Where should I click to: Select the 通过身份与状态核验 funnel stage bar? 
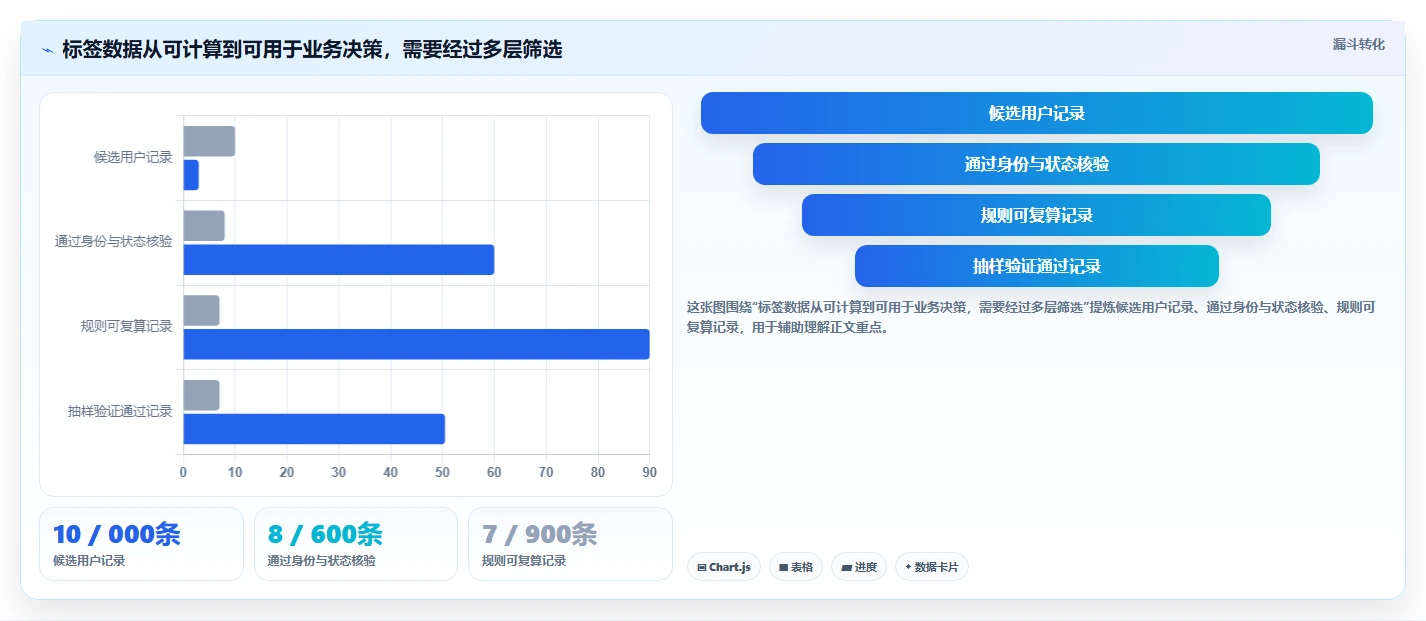[1036, 164]
